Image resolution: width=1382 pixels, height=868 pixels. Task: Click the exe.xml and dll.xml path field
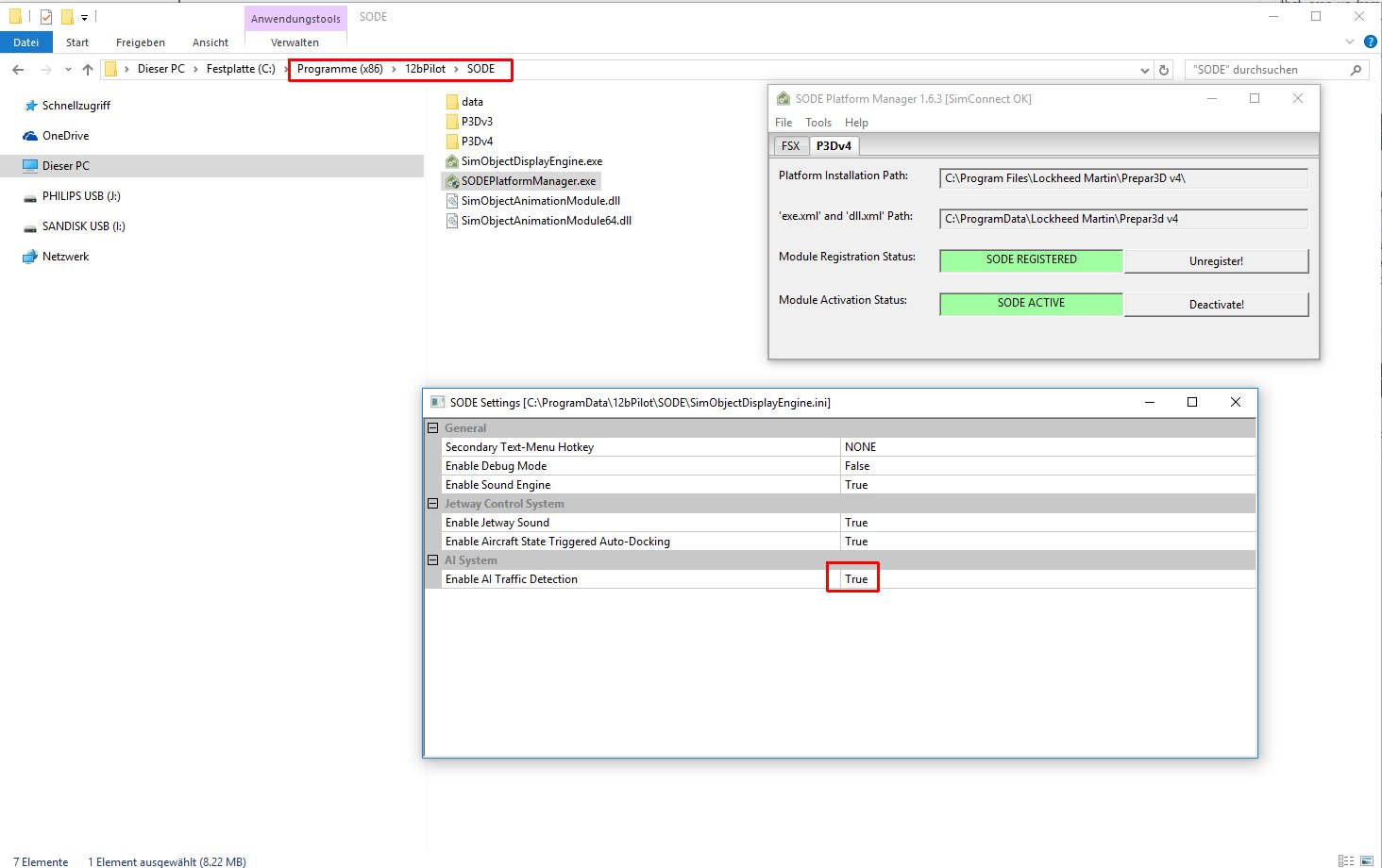tap(1123, 219)
